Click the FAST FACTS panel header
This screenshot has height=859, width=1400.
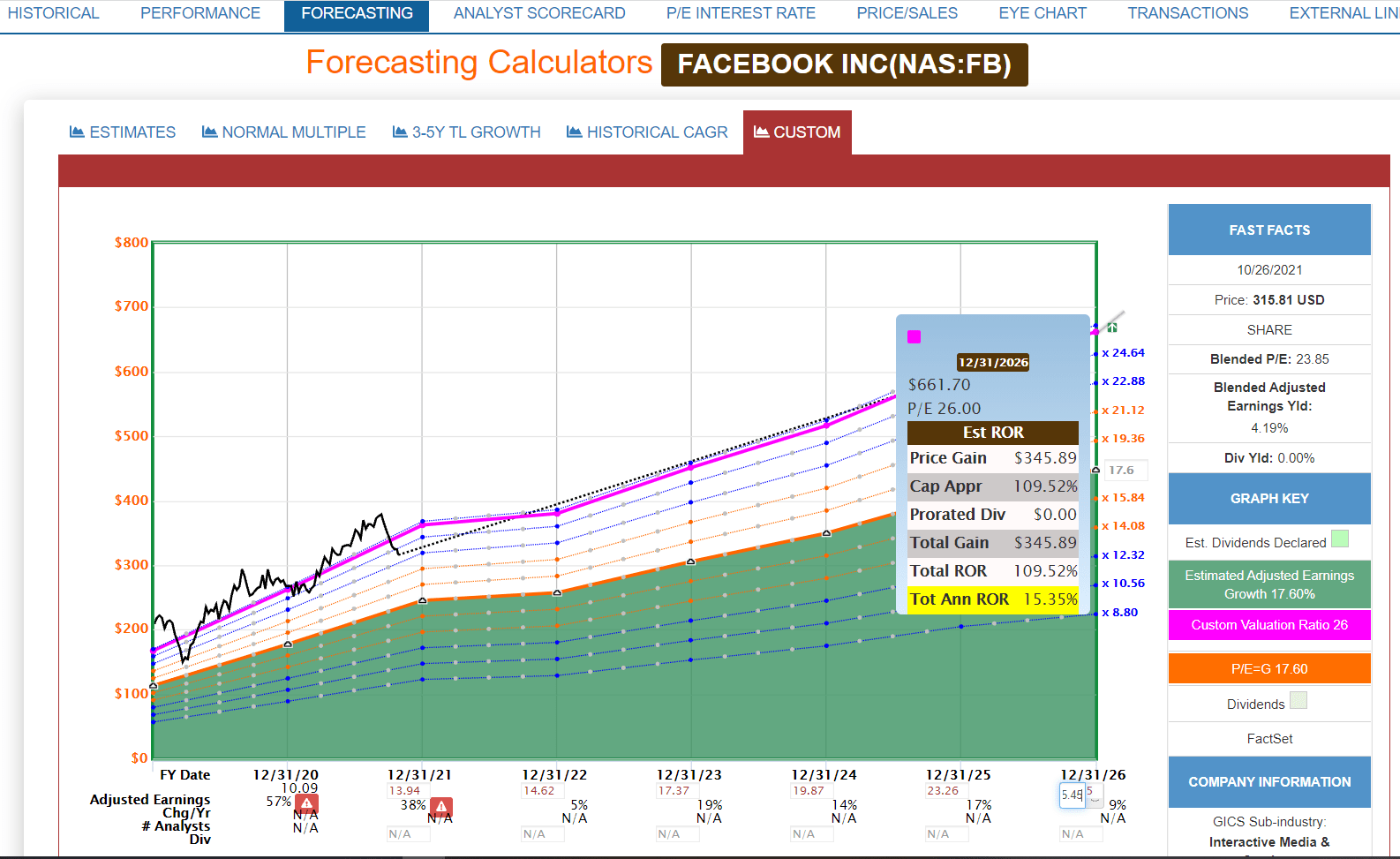pyautogui.click(x=1269, y=230)
